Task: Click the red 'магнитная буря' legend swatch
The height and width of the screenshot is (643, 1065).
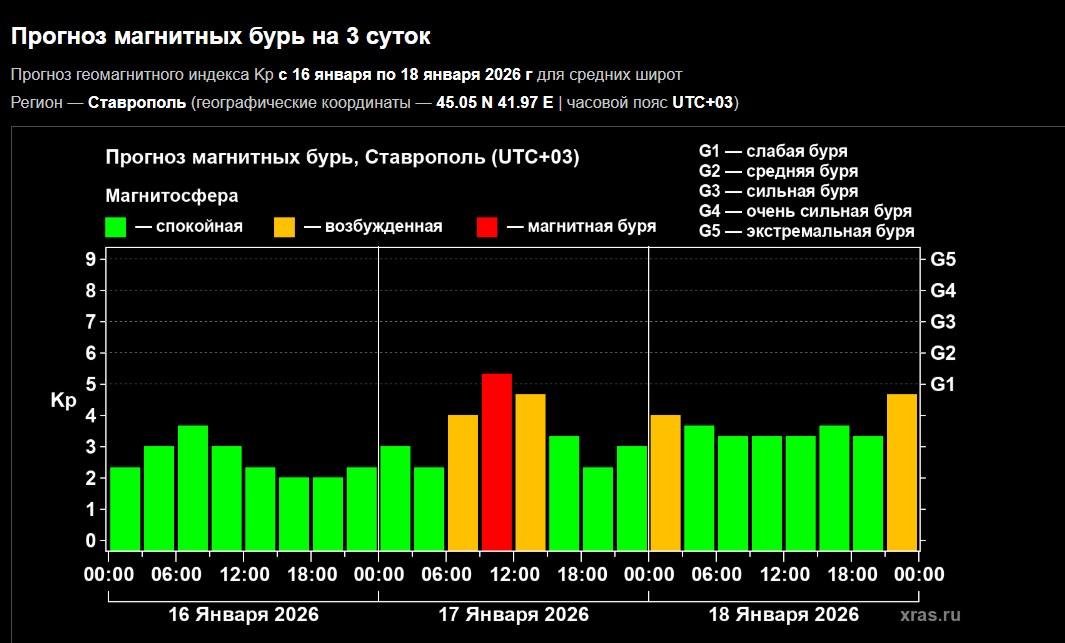Action: pos(487,227)
